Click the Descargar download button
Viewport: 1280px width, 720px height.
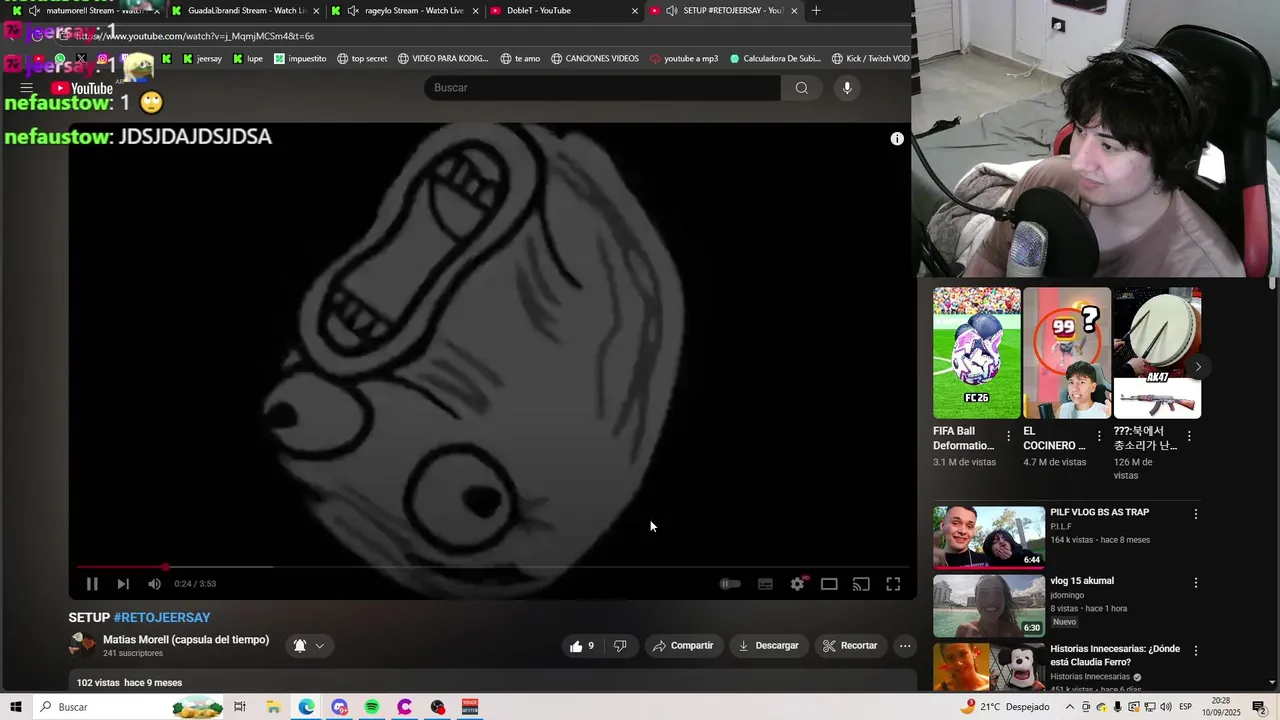coord(768,646)
